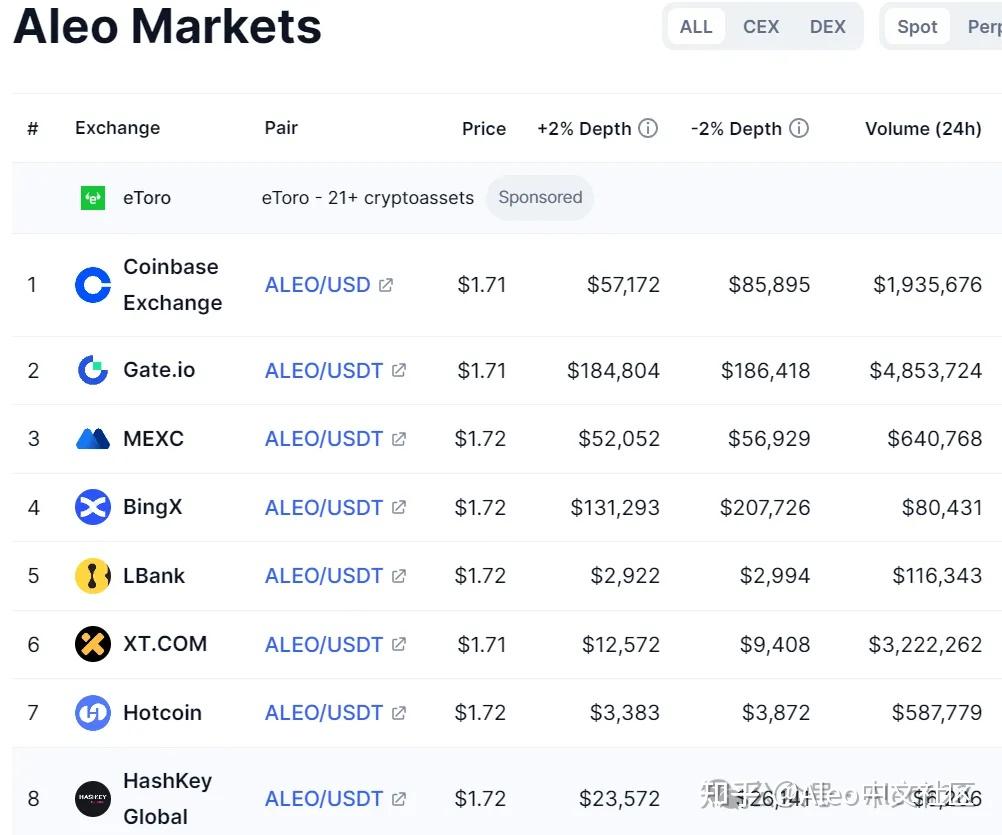Click the Coinbase Exchange logo
Screen dimensions: 1002x835
pyautogui.click(x=92, y=284)
